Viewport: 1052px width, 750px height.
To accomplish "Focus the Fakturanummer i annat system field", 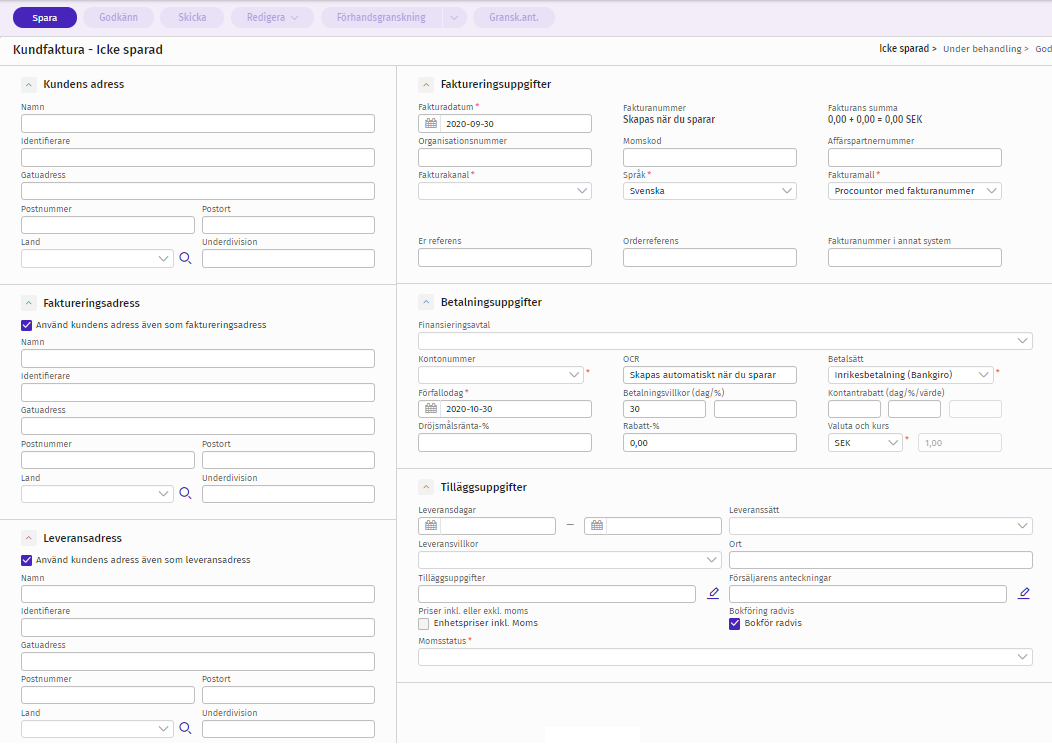I will click(914, 257).
